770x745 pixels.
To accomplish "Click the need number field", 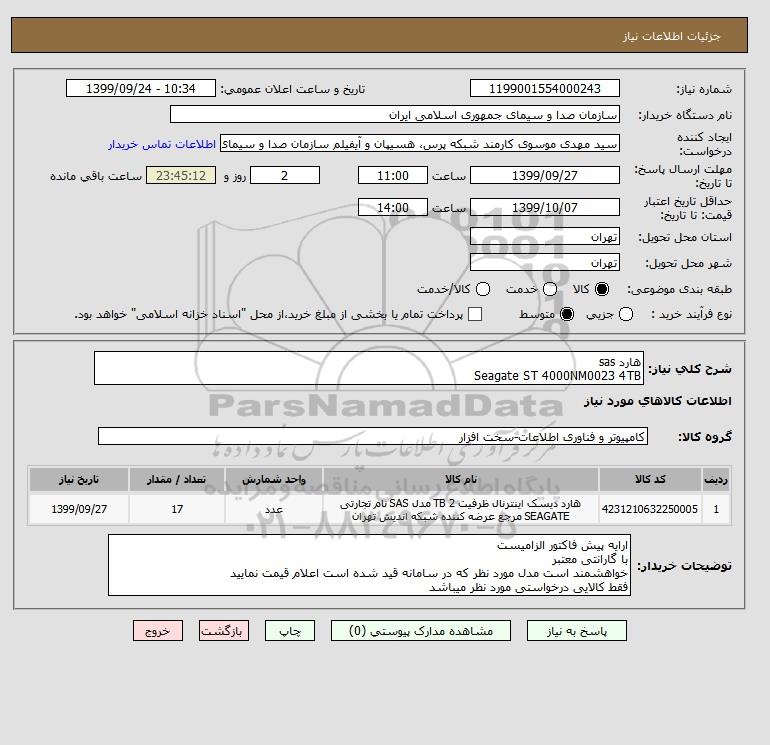I will (x=545, y=88).
